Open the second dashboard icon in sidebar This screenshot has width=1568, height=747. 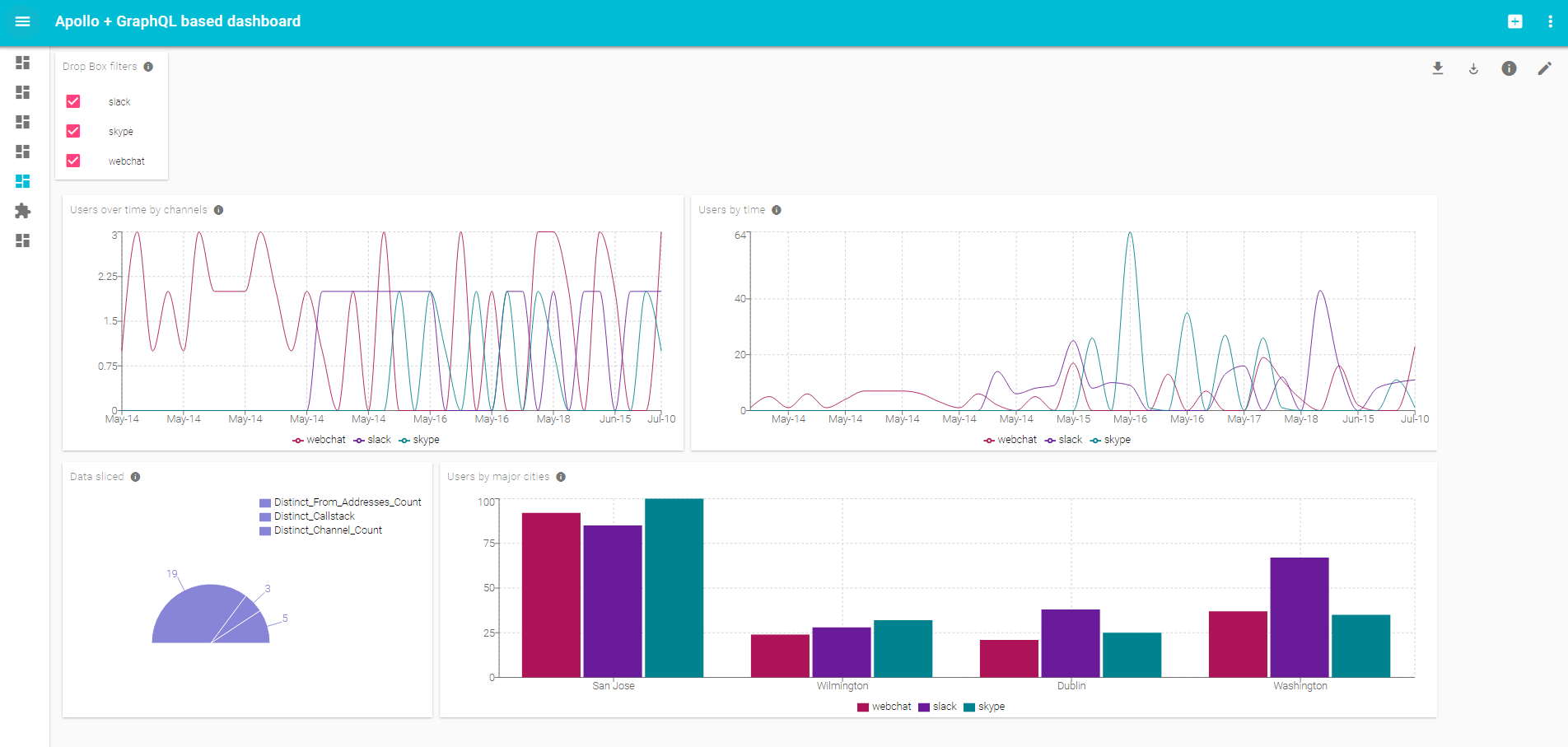pyautogui.click(x=23, y=92)
